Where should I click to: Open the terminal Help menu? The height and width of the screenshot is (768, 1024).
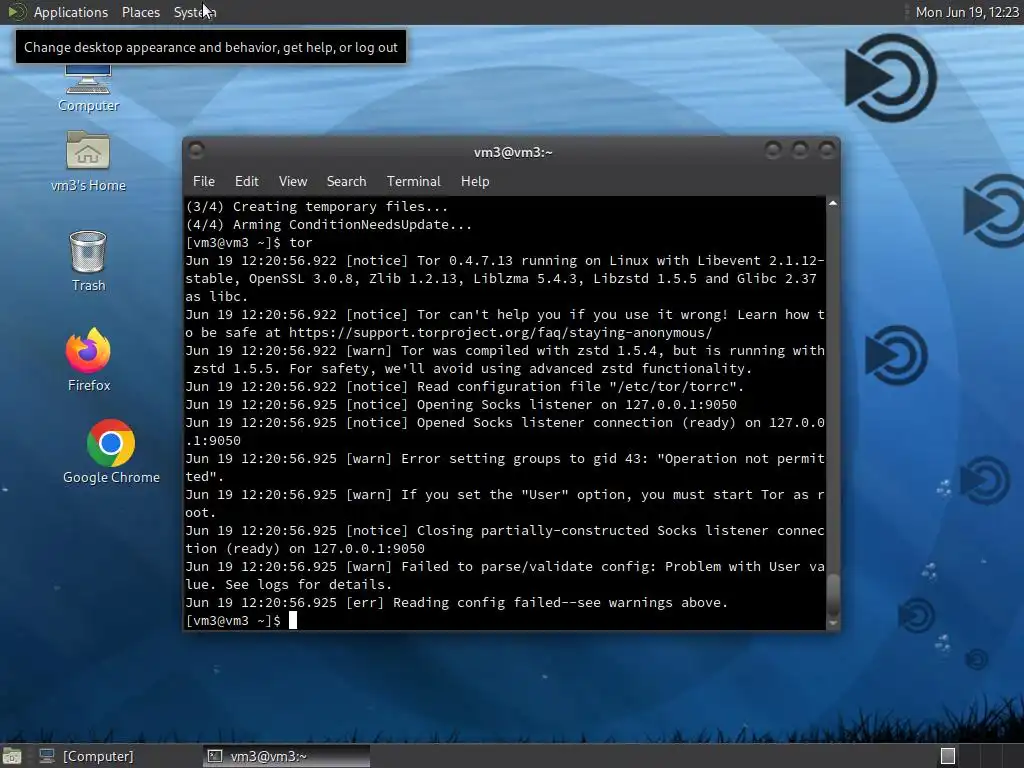475,182
